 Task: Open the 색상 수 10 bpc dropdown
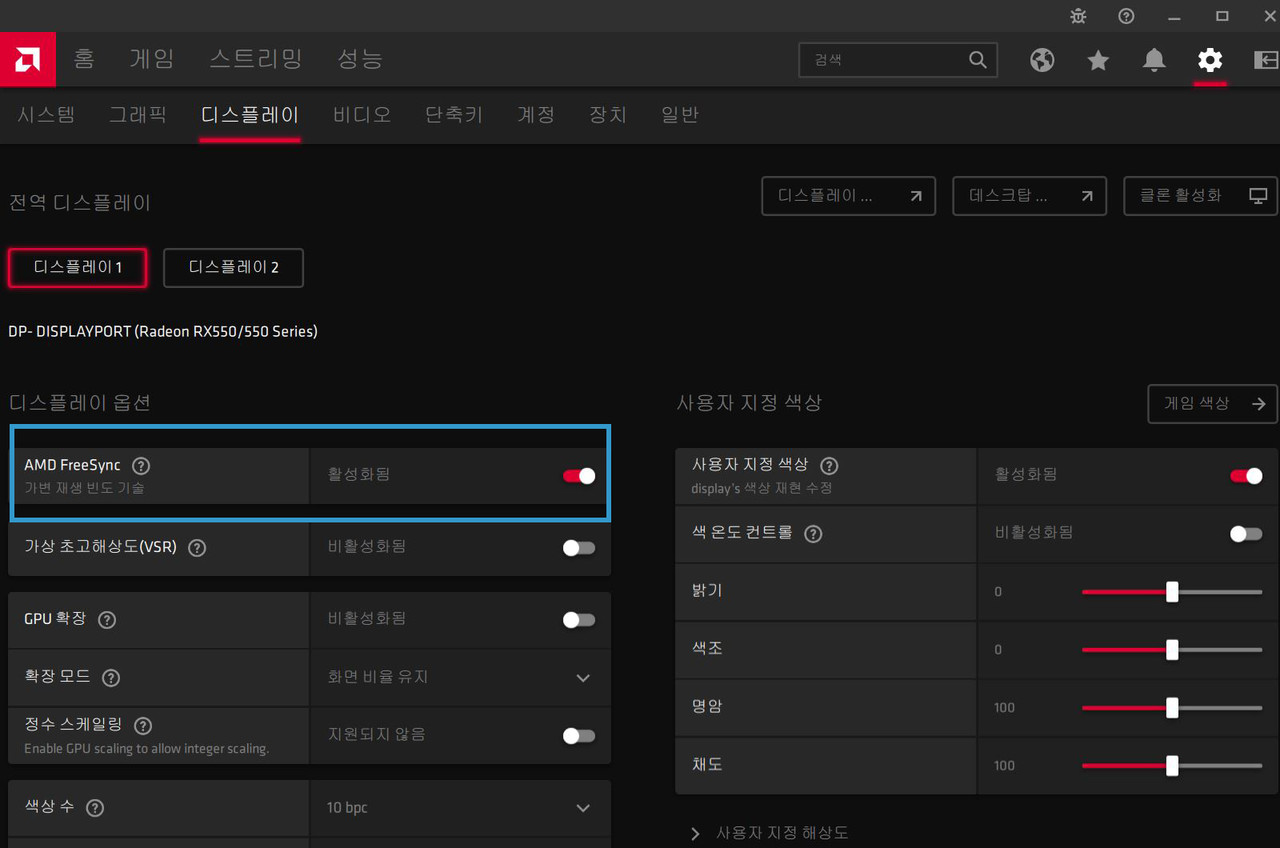pyautogui.click(x=583, y=808)
